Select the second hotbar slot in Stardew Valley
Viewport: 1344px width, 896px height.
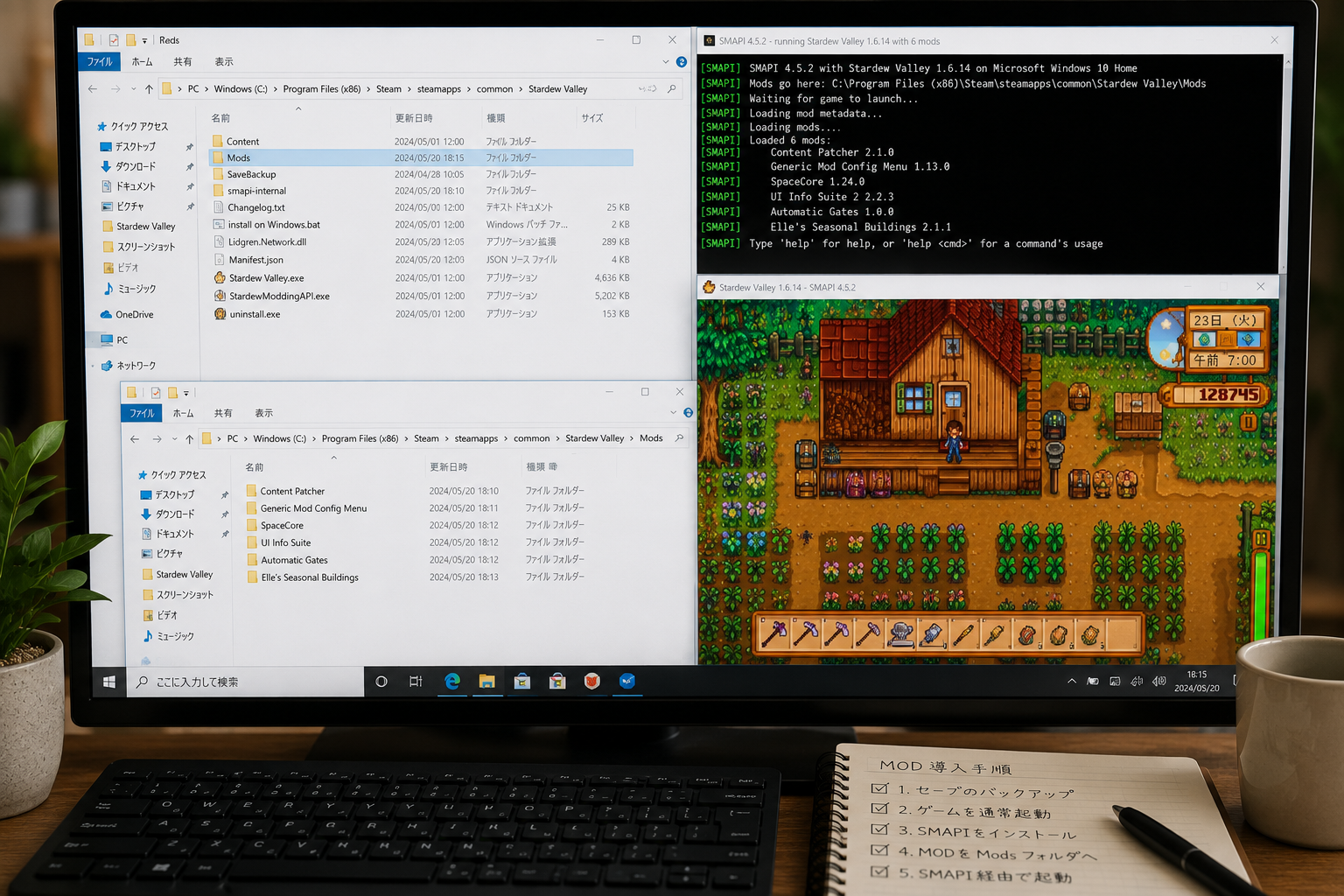pyautogui.click(x=806, y=633)
